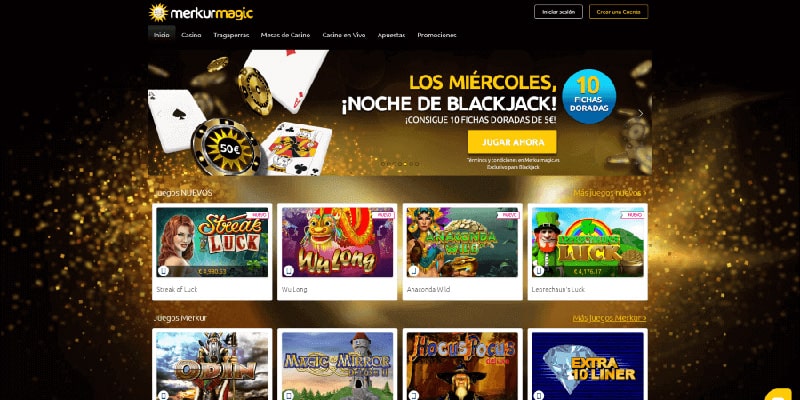800x400 pixels.
Task: Click the Iniciar sesión button
Action: pyautogui.click(x=558, y=12)
